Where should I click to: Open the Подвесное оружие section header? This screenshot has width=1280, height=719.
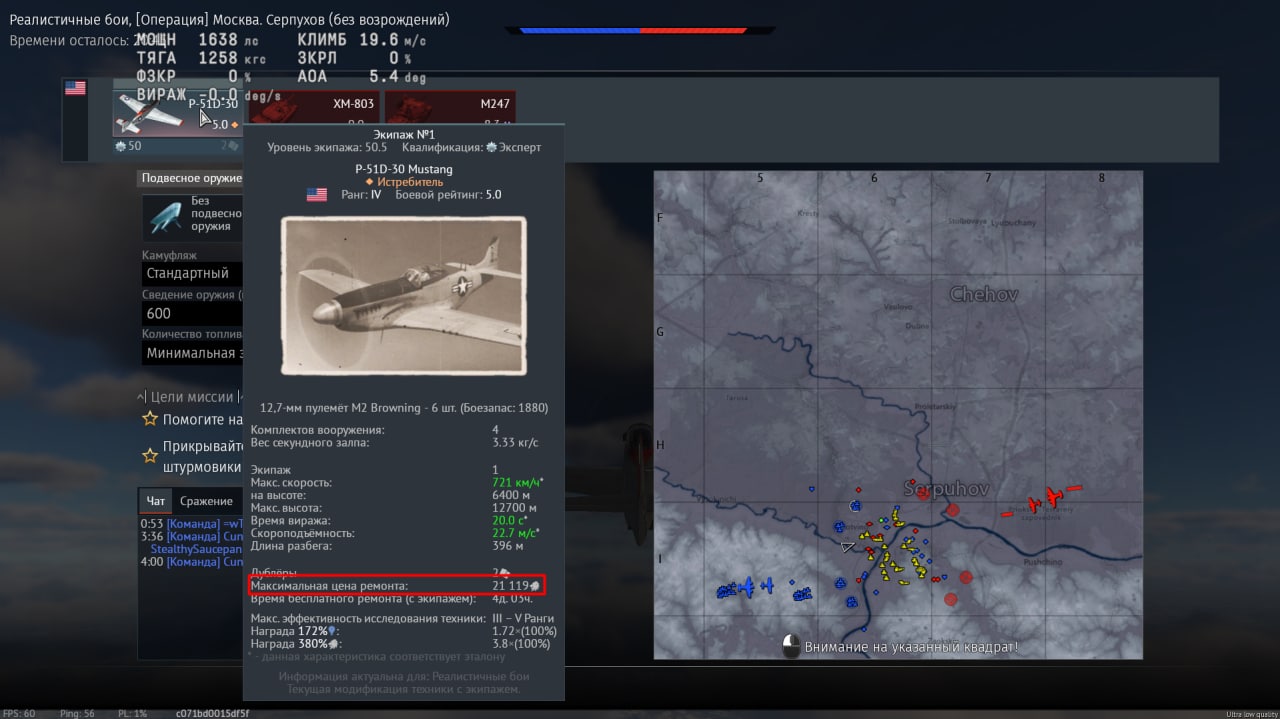pyautogui.click(x=190, y=178)
